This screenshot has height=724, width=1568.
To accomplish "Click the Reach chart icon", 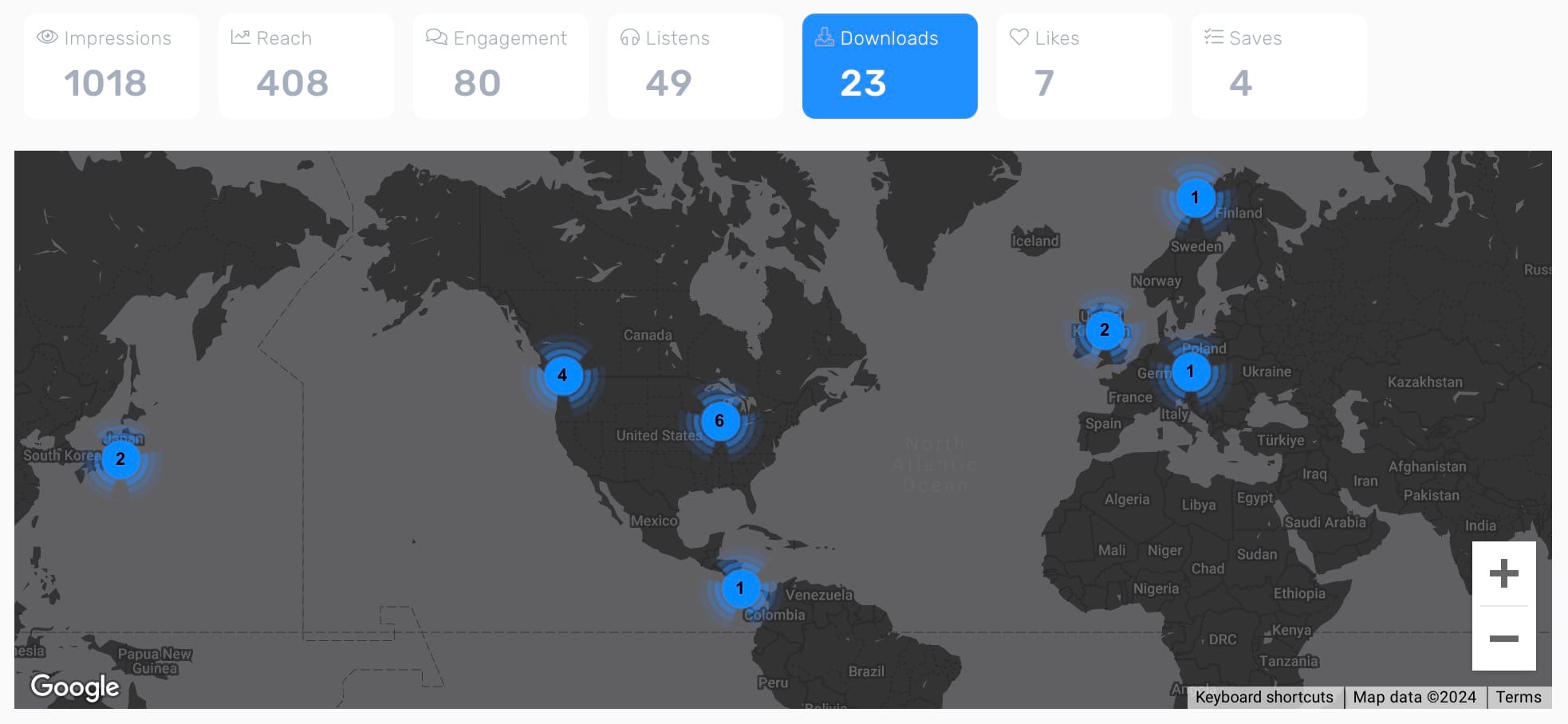I will (240, 37).
